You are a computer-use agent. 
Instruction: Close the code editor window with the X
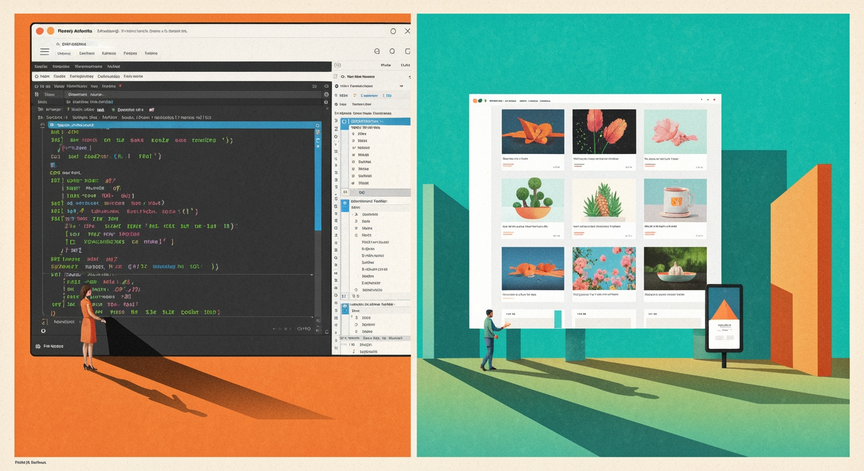point(407,31)
